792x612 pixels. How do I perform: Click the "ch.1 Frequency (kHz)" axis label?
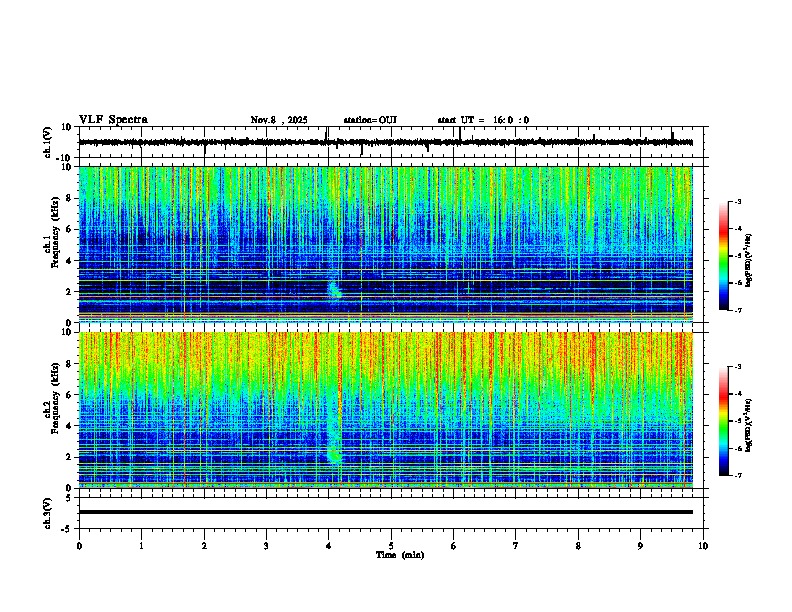coord(52,232)
